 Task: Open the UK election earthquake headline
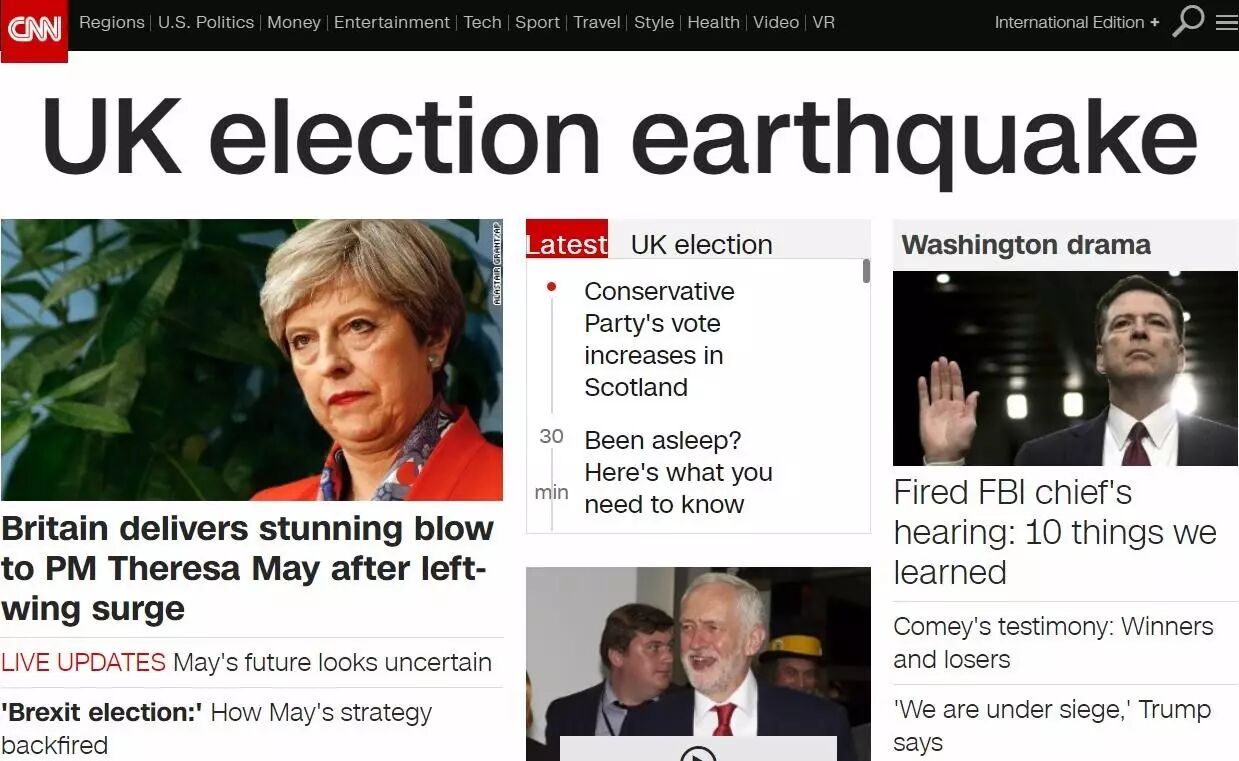tap(619, 138)
